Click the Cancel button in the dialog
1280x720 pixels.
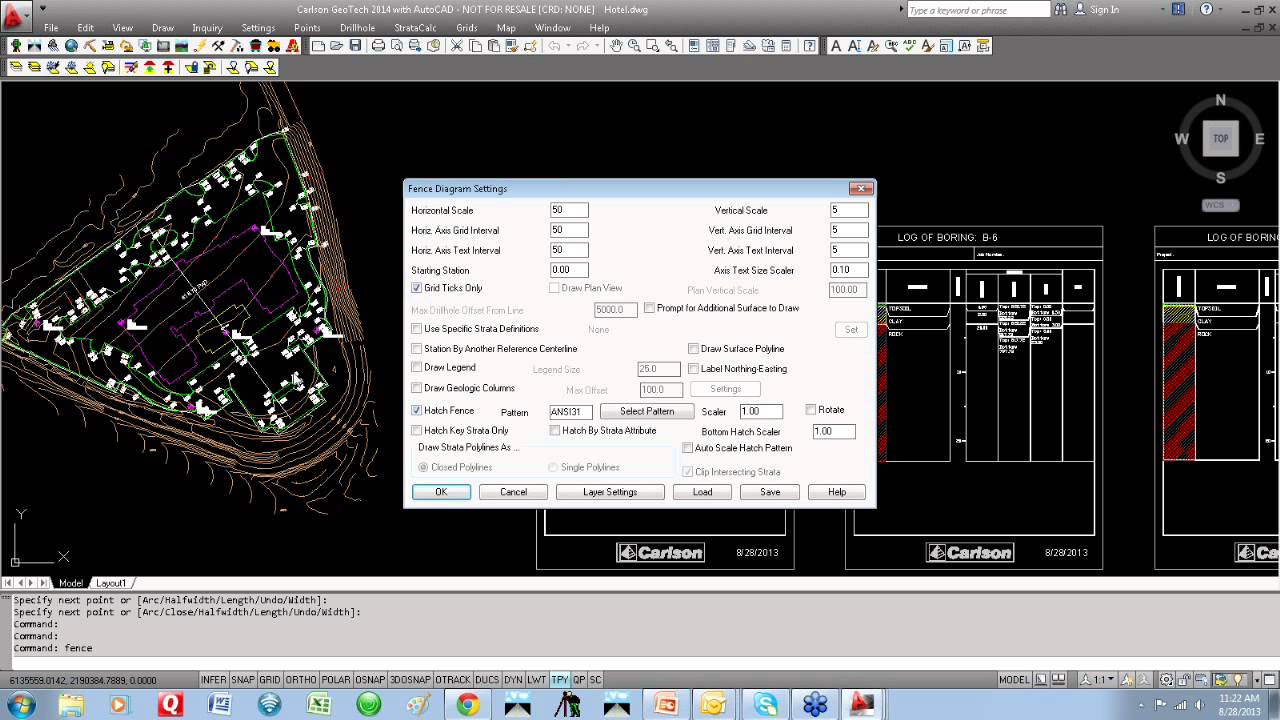(x=513, y=492)
